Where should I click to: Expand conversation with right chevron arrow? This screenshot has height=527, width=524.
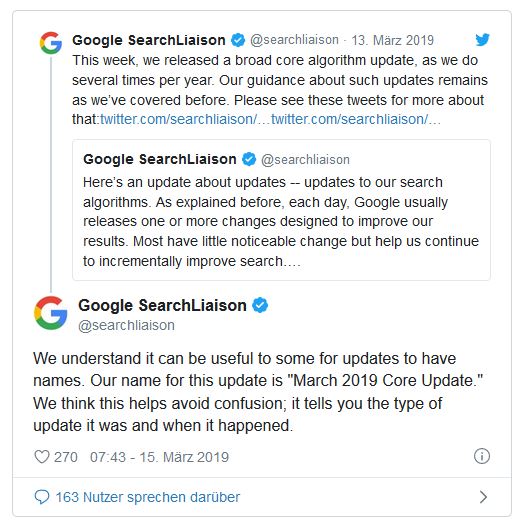coord(483,497)
